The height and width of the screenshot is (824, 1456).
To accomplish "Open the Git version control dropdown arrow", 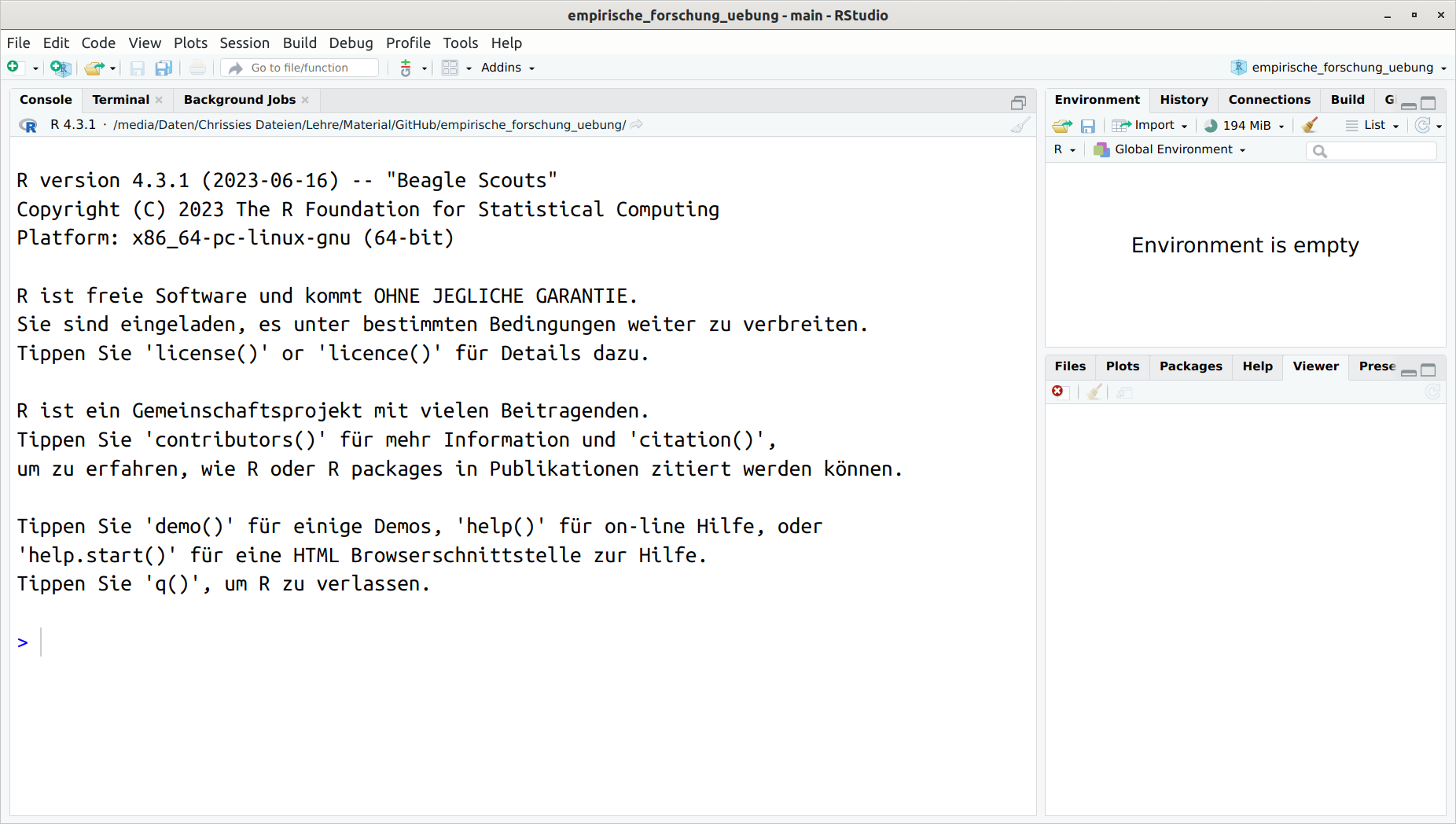I will (425, 68).
